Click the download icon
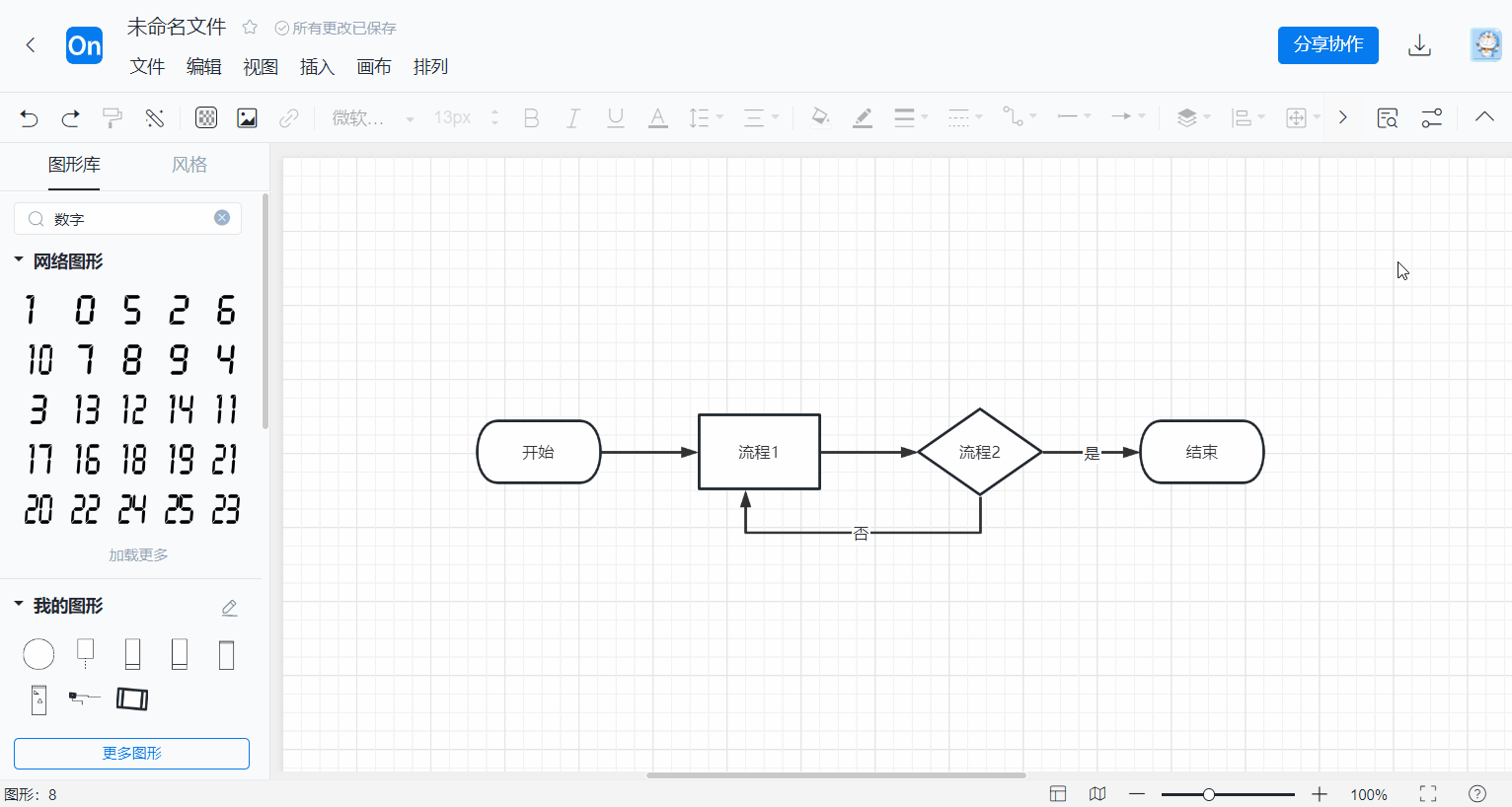1512x807 pixels. (x=1419, y=45)
